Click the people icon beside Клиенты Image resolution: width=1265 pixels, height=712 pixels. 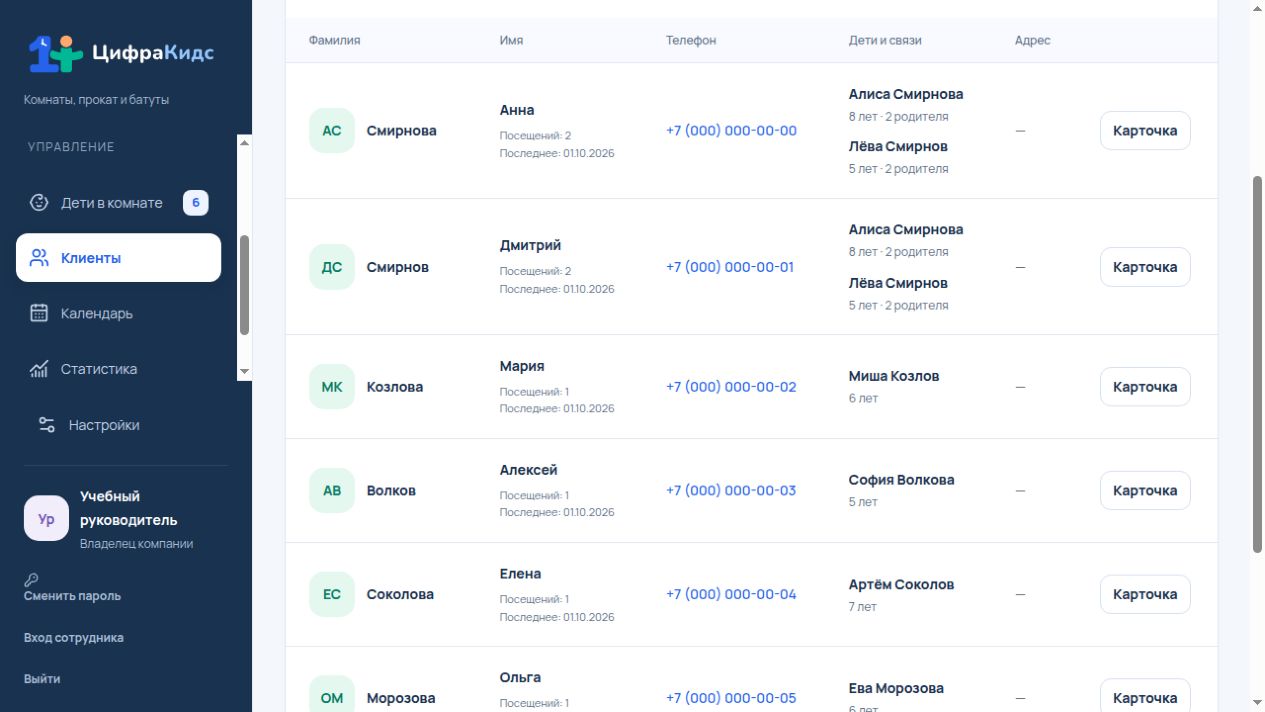[39, 258]
